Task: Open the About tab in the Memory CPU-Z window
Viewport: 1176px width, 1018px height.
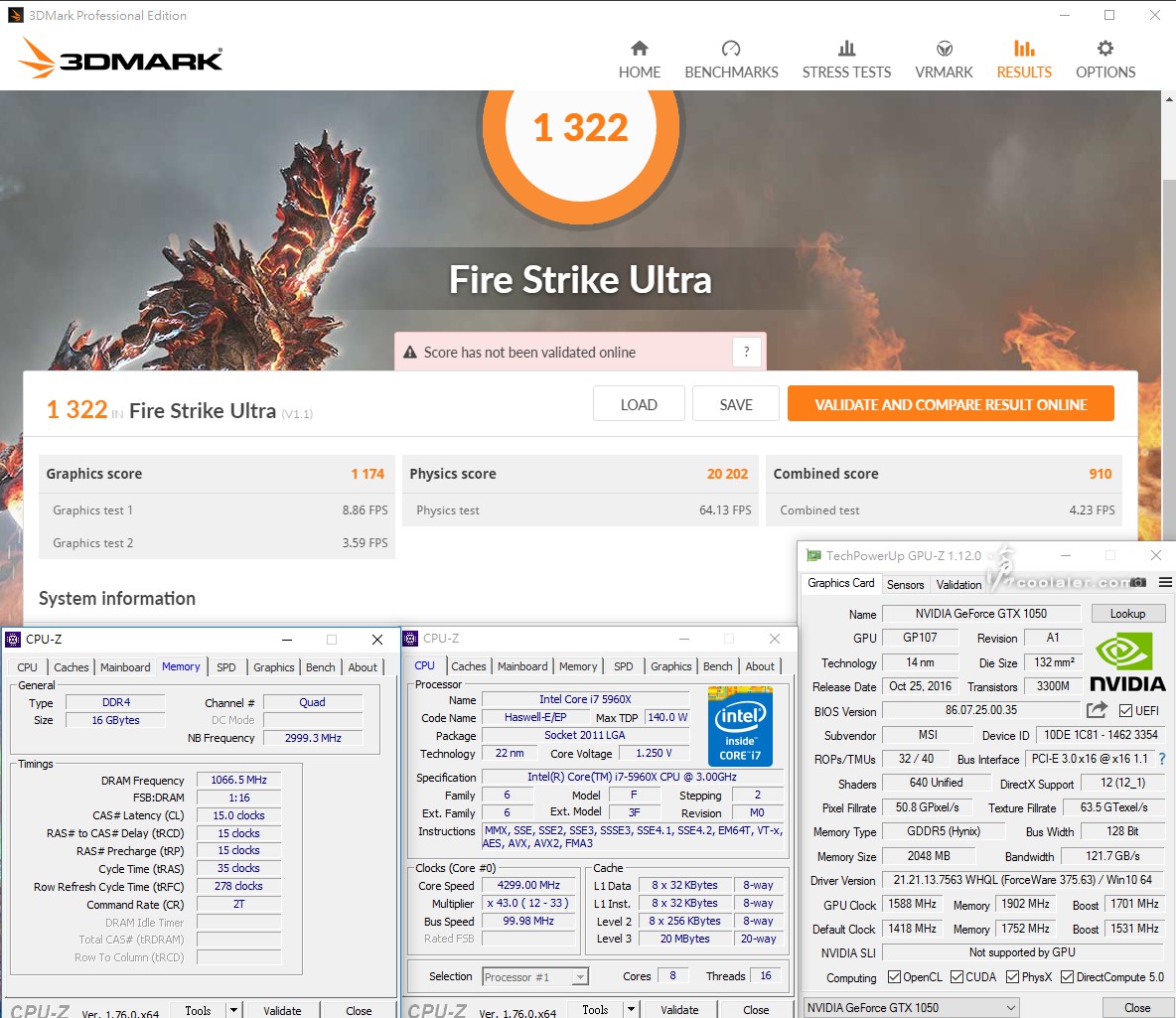Action: coord(363,666)
